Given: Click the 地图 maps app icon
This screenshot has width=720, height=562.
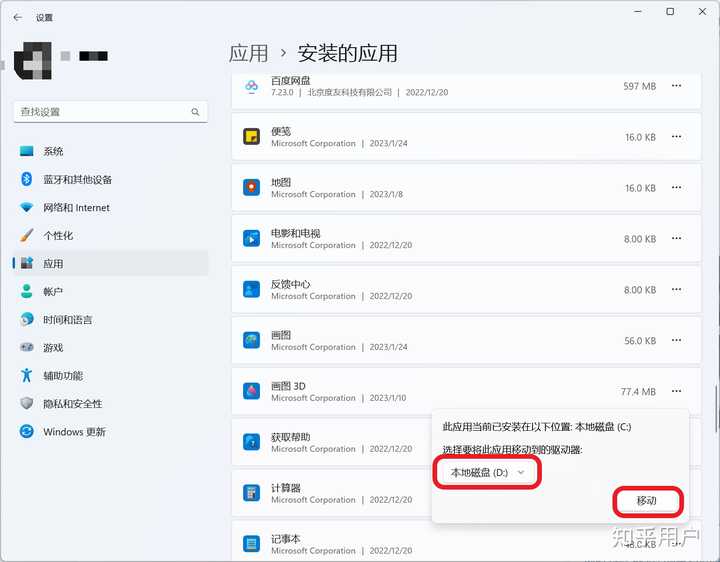Looking at the screenshot, I should 251,188.
